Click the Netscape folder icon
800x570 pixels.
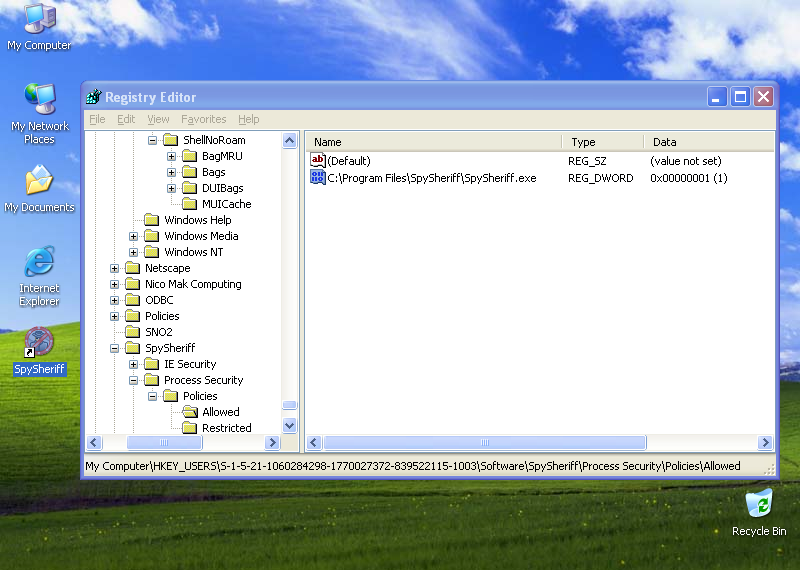pos(133,268)
